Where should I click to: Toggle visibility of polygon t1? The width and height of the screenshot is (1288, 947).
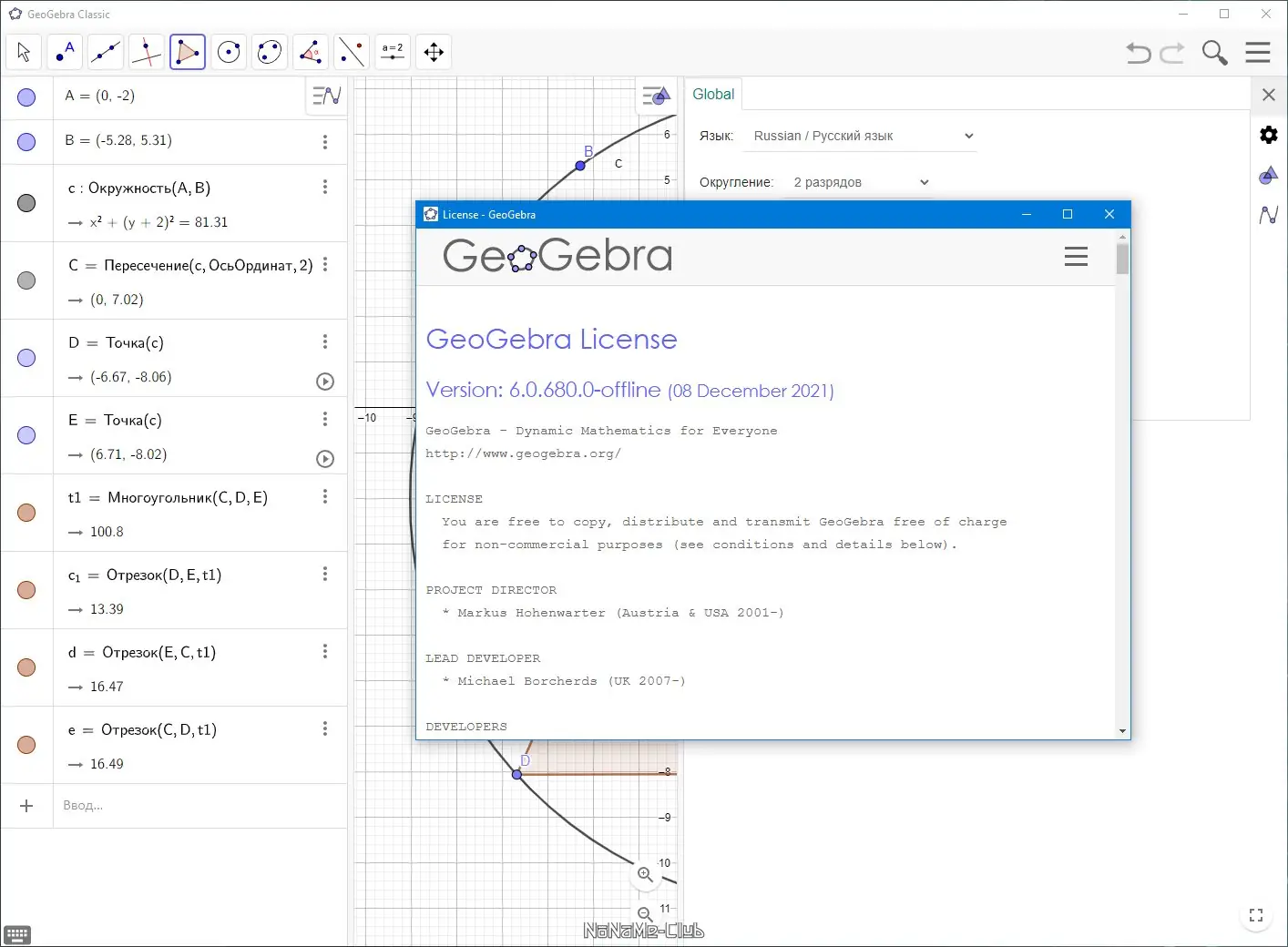tap(26, 513)
